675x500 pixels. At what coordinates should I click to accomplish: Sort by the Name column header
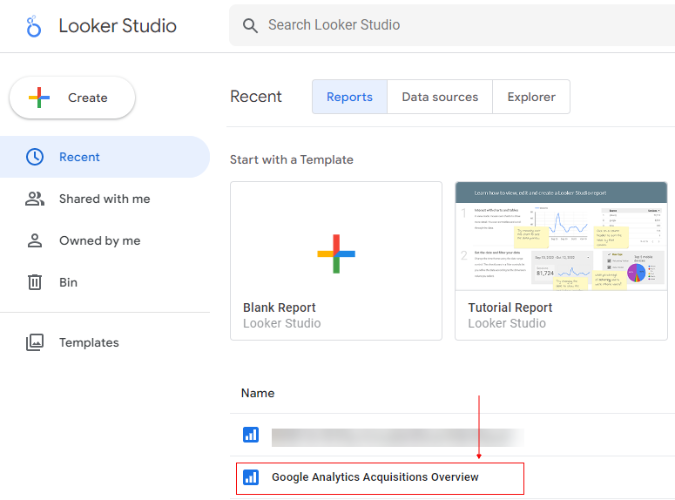tap(257, 393)
